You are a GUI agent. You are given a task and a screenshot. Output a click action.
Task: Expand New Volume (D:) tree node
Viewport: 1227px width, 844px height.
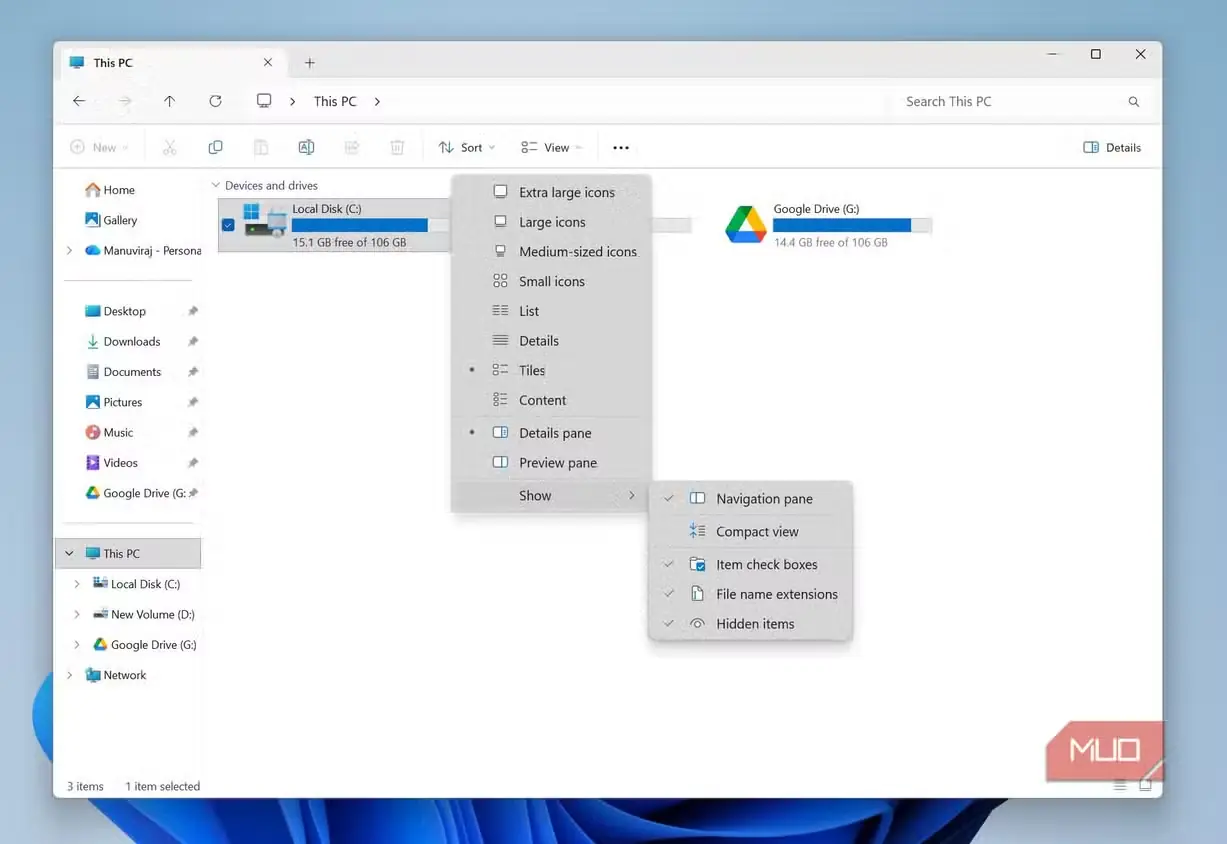[77, 615]
